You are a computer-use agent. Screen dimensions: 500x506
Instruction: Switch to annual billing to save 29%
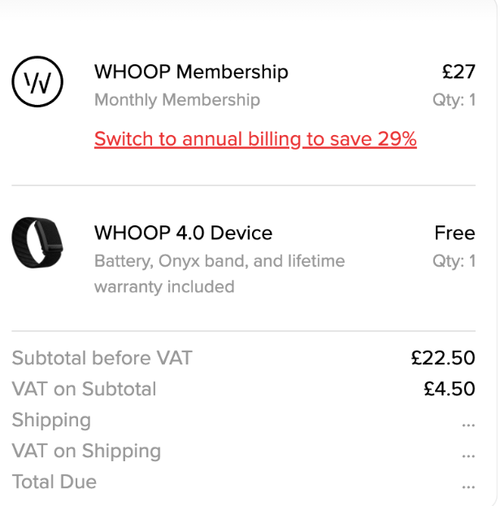coord(255,139)
